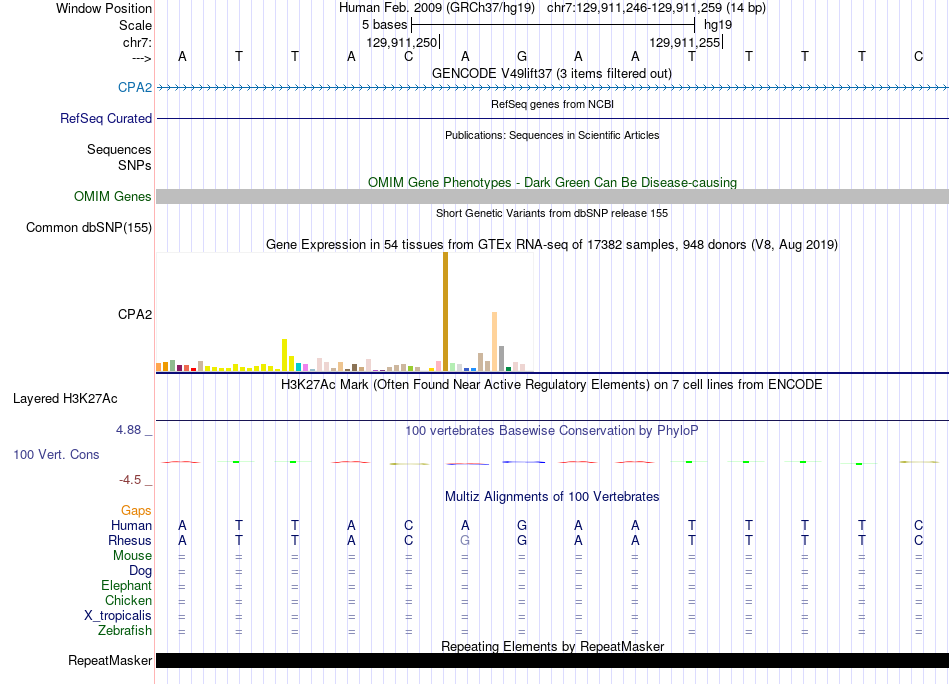Click the 129,911,250 ruler position

[x=401, y=42]
